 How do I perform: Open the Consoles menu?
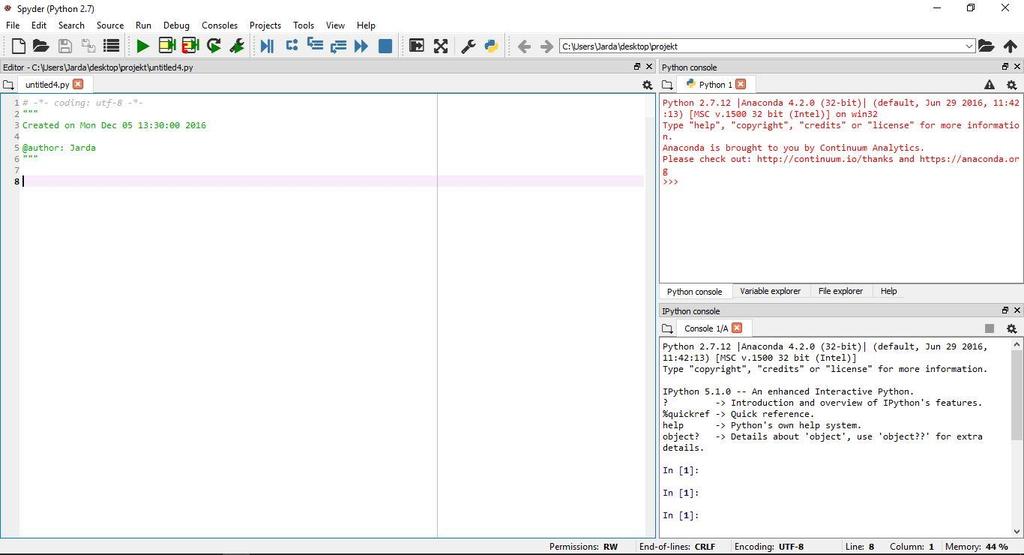click(x=219, y=25)
